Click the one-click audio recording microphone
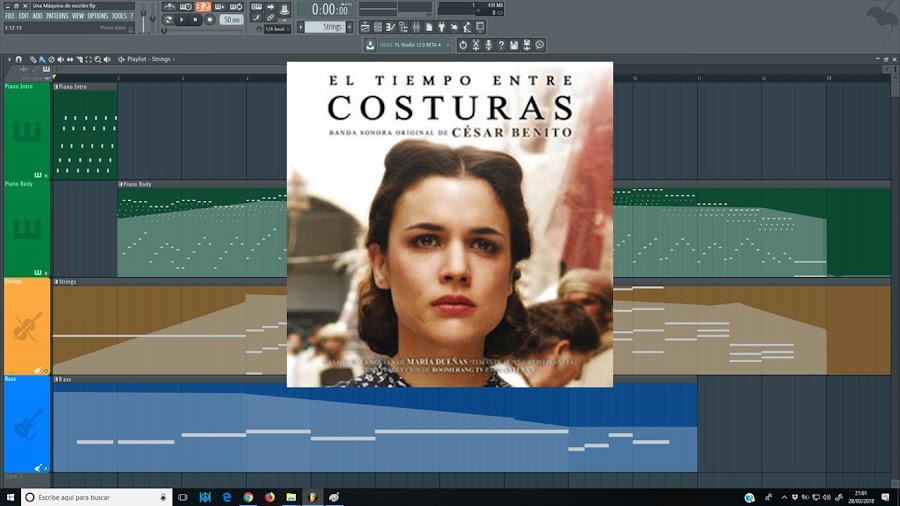The width and height of the screenshot is (900, 506). click(488, 45)
